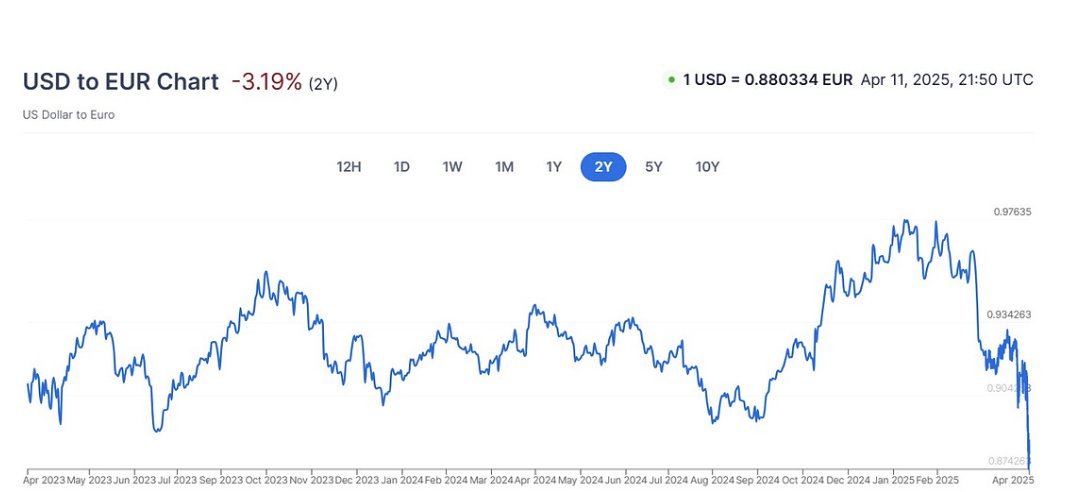Click the green live status dot
1074x492 pixels.
point(671,80)
